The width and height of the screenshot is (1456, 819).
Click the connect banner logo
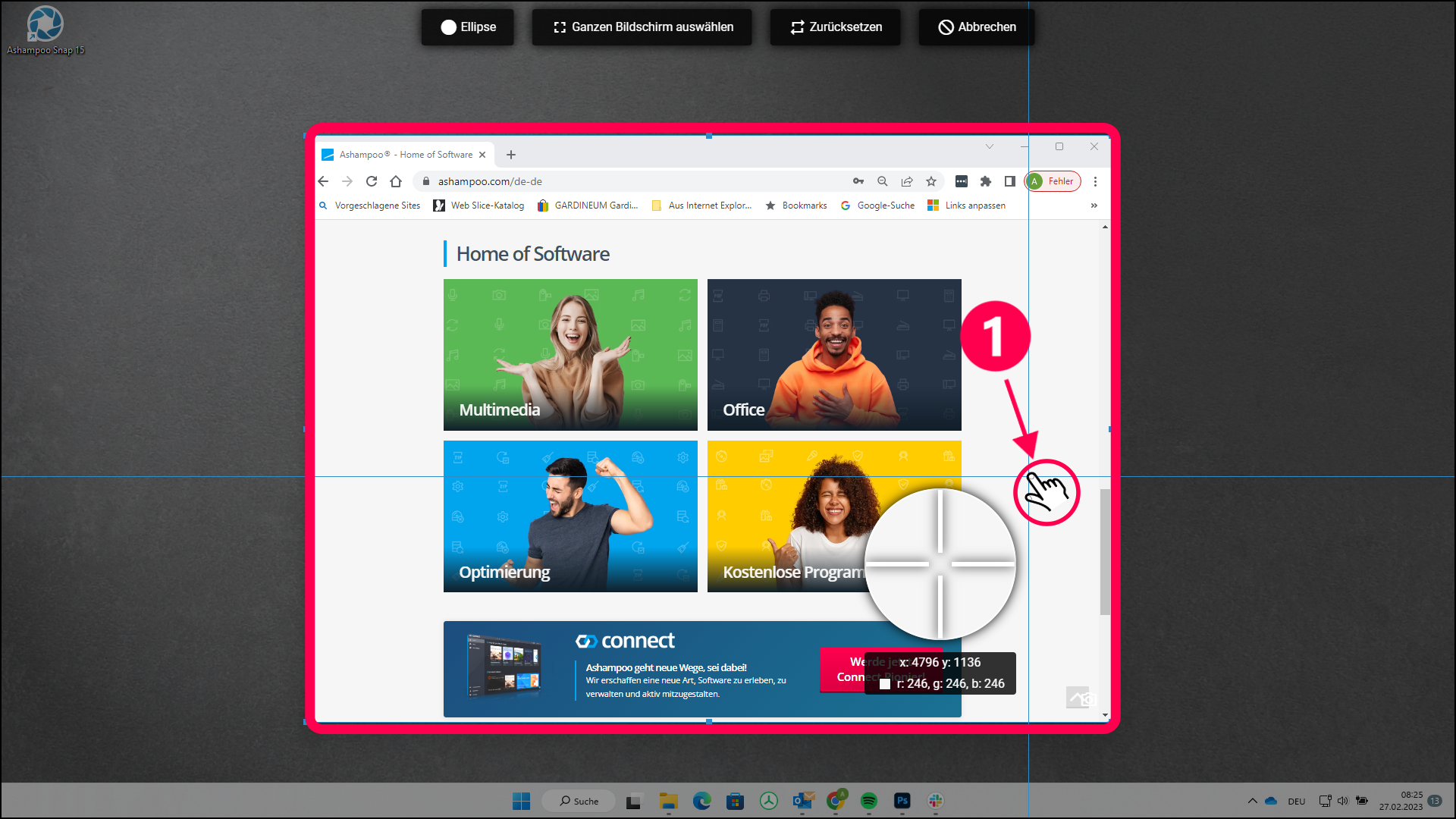625,641
